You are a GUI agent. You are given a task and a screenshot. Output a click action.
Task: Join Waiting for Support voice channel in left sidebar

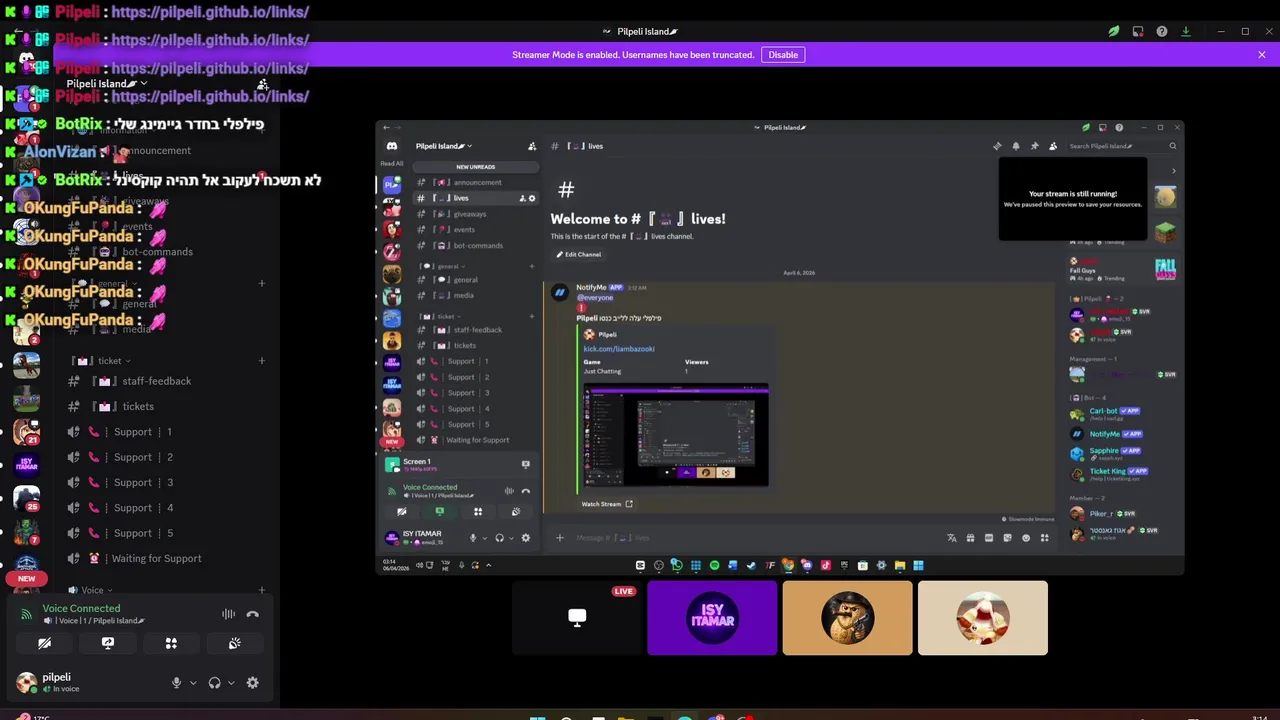165,558
